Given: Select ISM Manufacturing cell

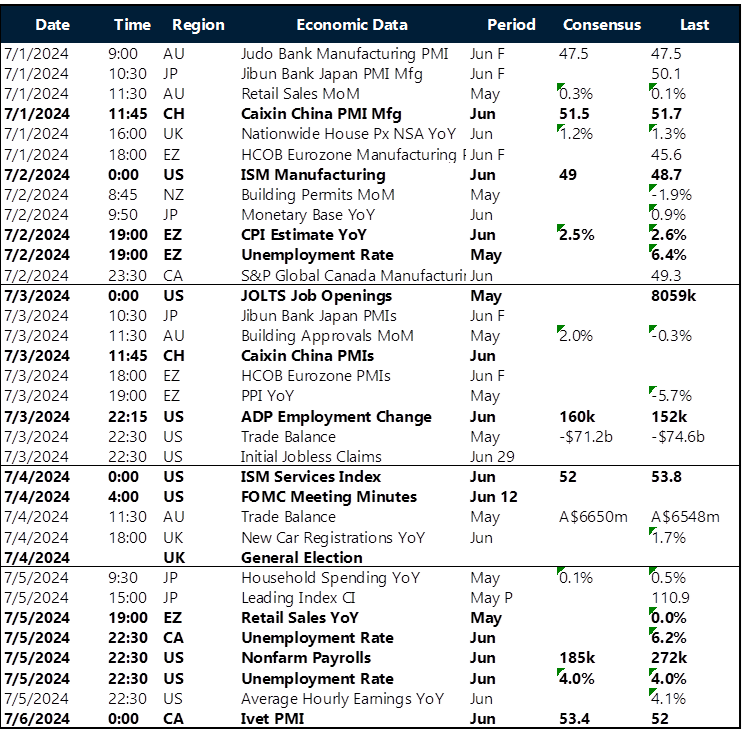Looking at the screenshot, I should point(313,175).
